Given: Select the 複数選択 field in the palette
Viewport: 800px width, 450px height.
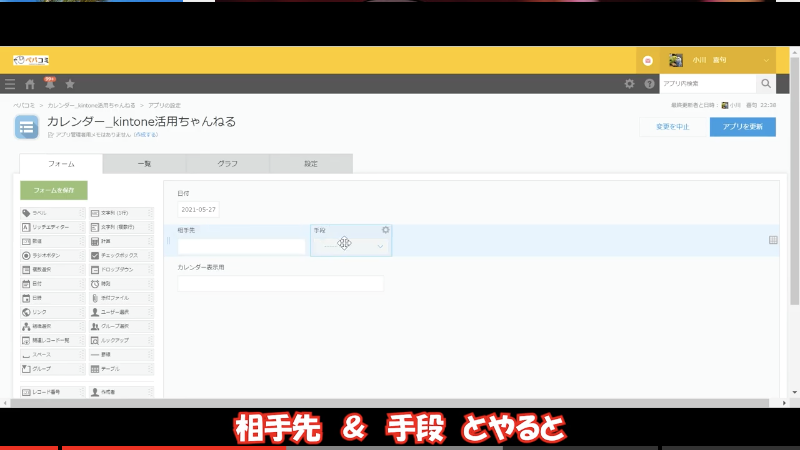Looking at the screenshot, I should point(51,269).
